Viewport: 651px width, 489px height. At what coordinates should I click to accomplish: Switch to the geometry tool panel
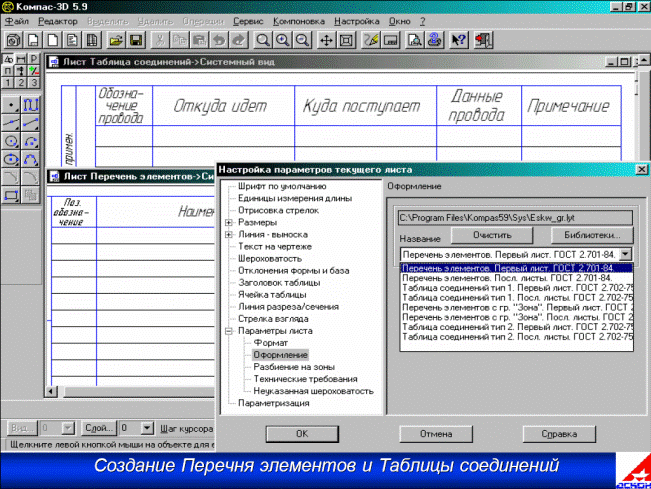coord(8,59)
